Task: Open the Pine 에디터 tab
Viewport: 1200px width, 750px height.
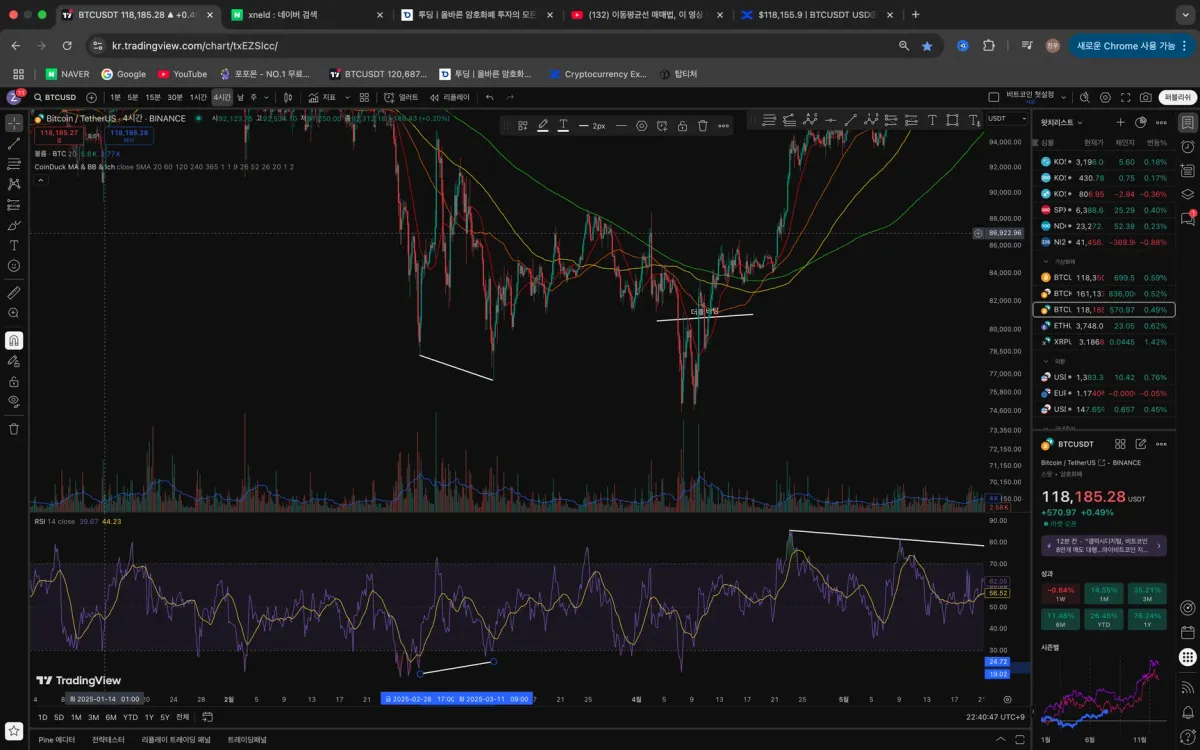Action: point(57,739)
